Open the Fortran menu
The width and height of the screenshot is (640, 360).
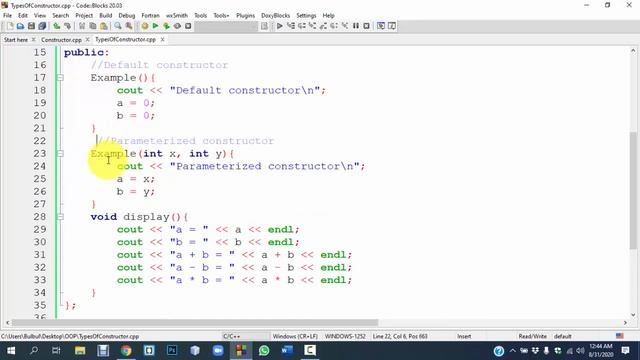tap(150, 16)
